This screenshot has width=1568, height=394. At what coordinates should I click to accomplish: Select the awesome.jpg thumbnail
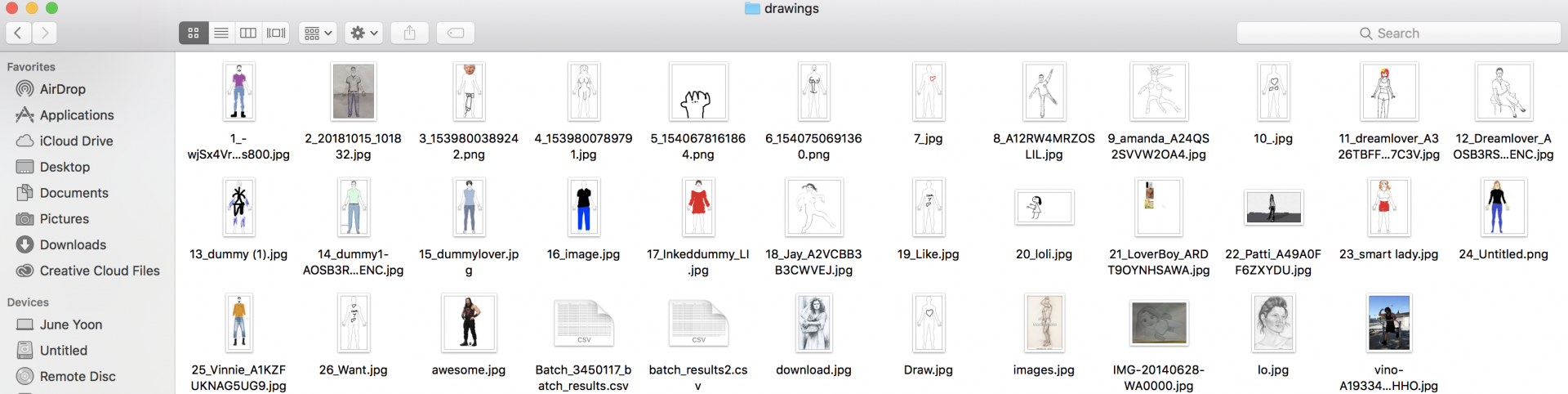click(x=469, y=323)
